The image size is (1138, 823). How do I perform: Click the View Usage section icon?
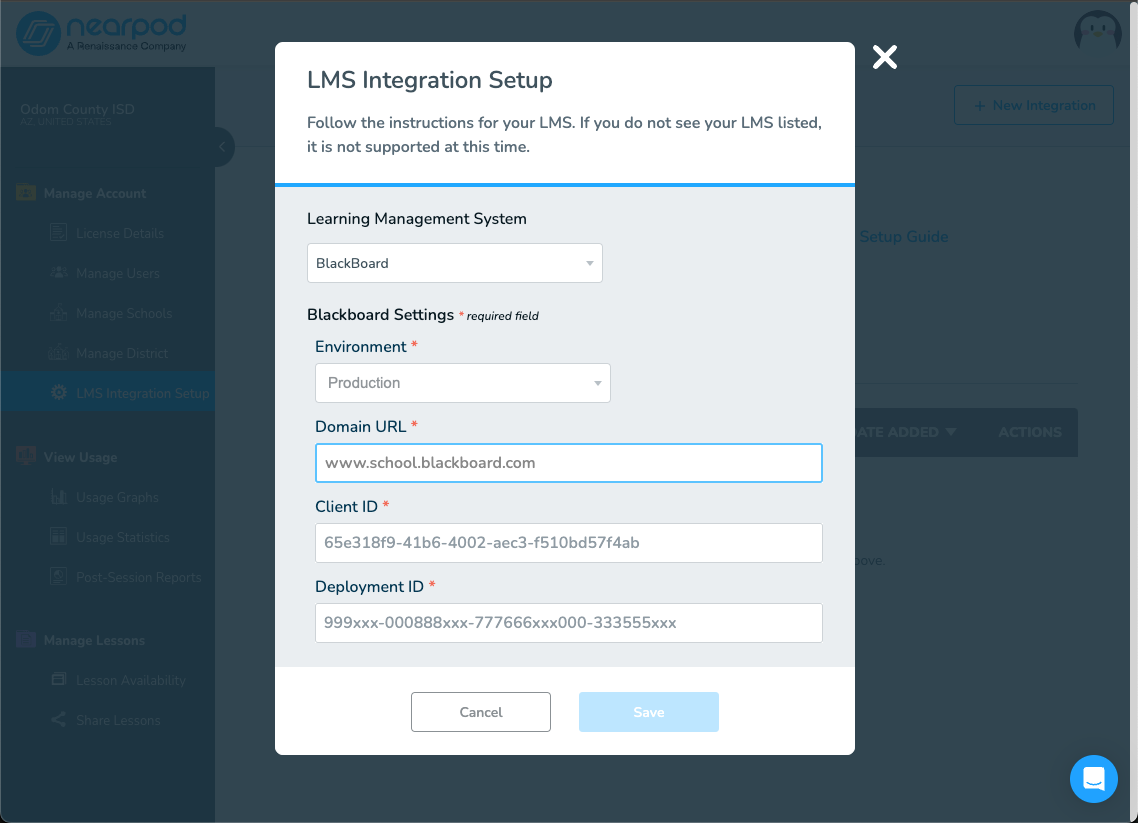[26, 456]
